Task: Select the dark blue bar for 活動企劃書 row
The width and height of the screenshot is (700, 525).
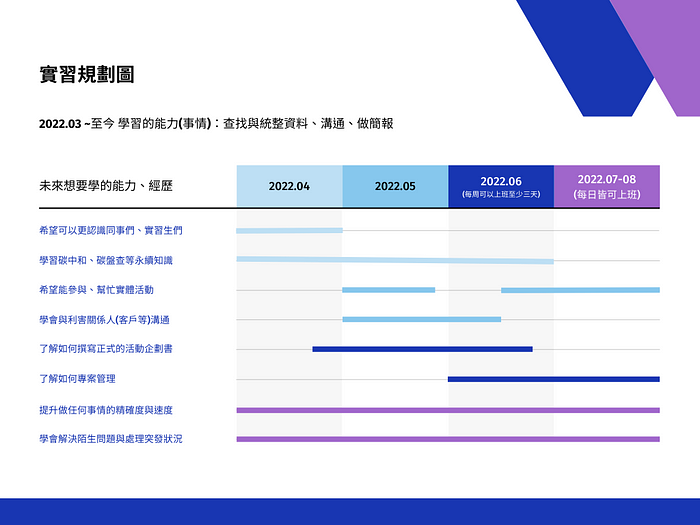Action: [x=422, y=349]
